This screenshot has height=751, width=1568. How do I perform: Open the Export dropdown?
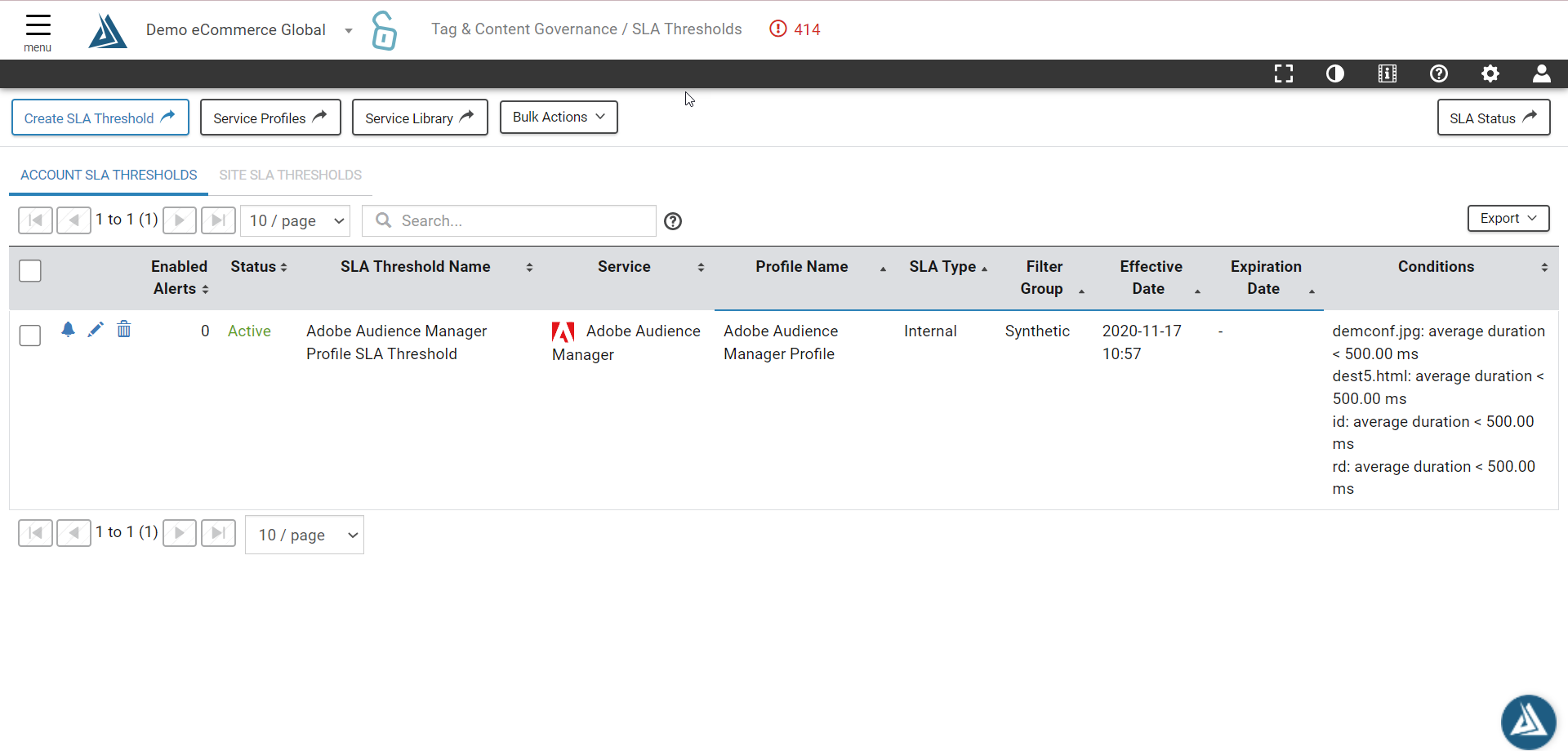click(x=1508, y=218)
